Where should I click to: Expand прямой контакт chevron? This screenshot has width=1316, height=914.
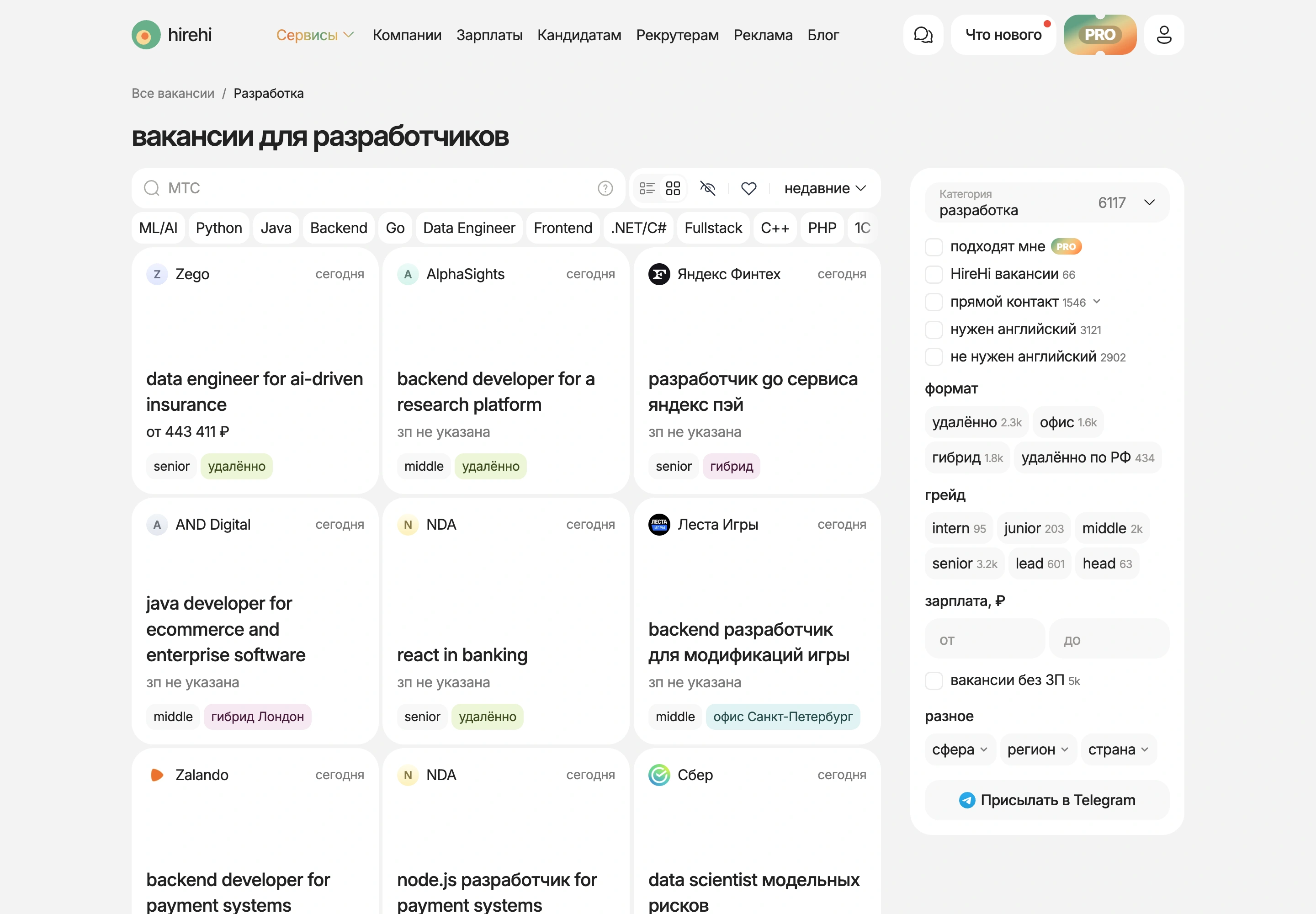tap(1096, 301)
